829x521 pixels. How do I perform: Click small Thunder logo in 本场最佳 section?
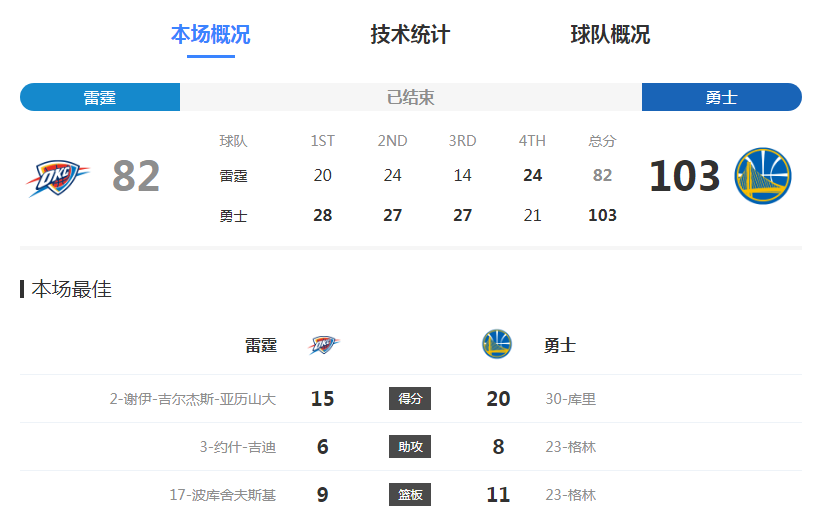[323, 345]
